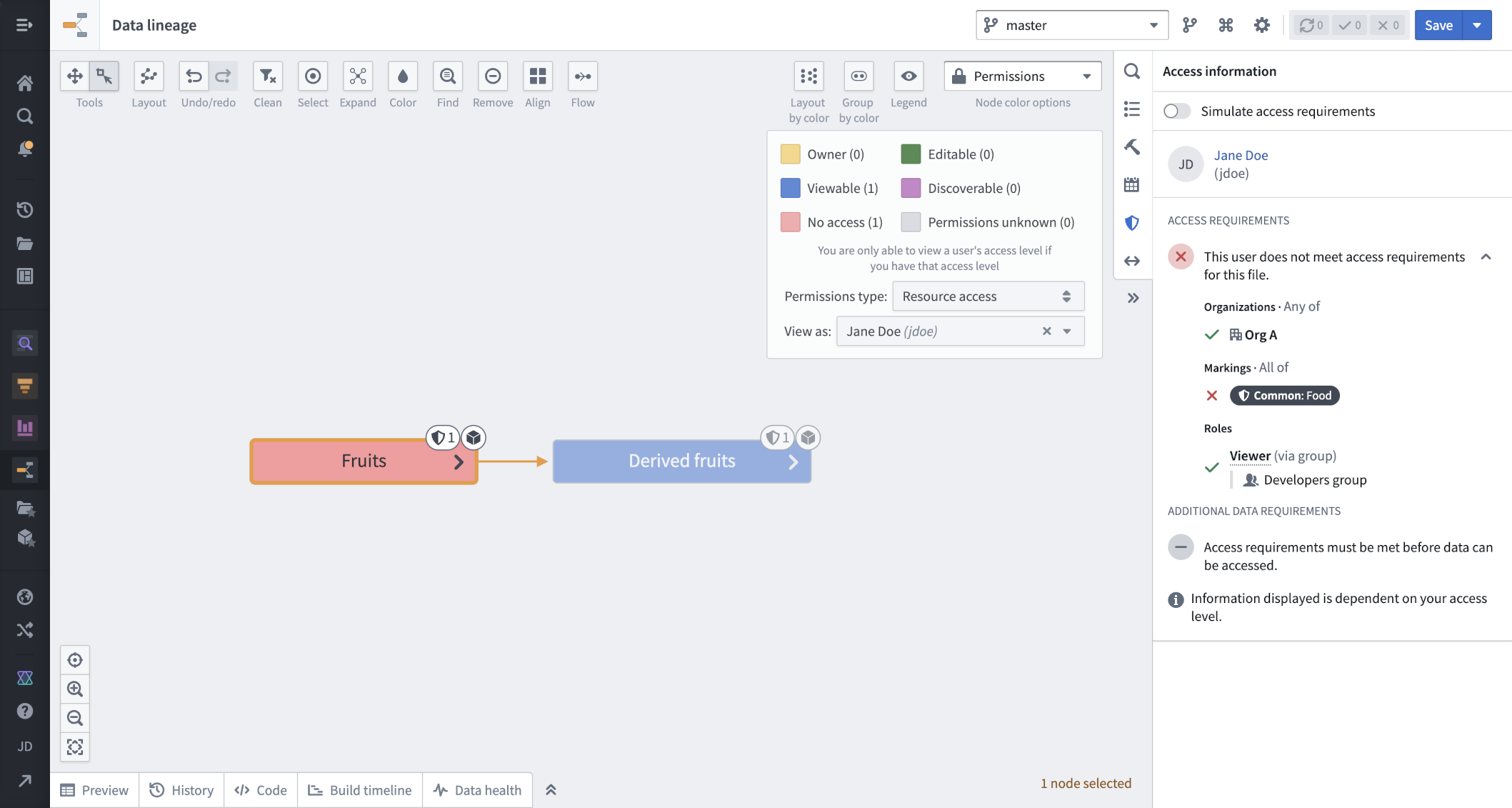Viewport: 1512px width, 808px height.
Task: Click the Save button
Action: pos(1438,26)
